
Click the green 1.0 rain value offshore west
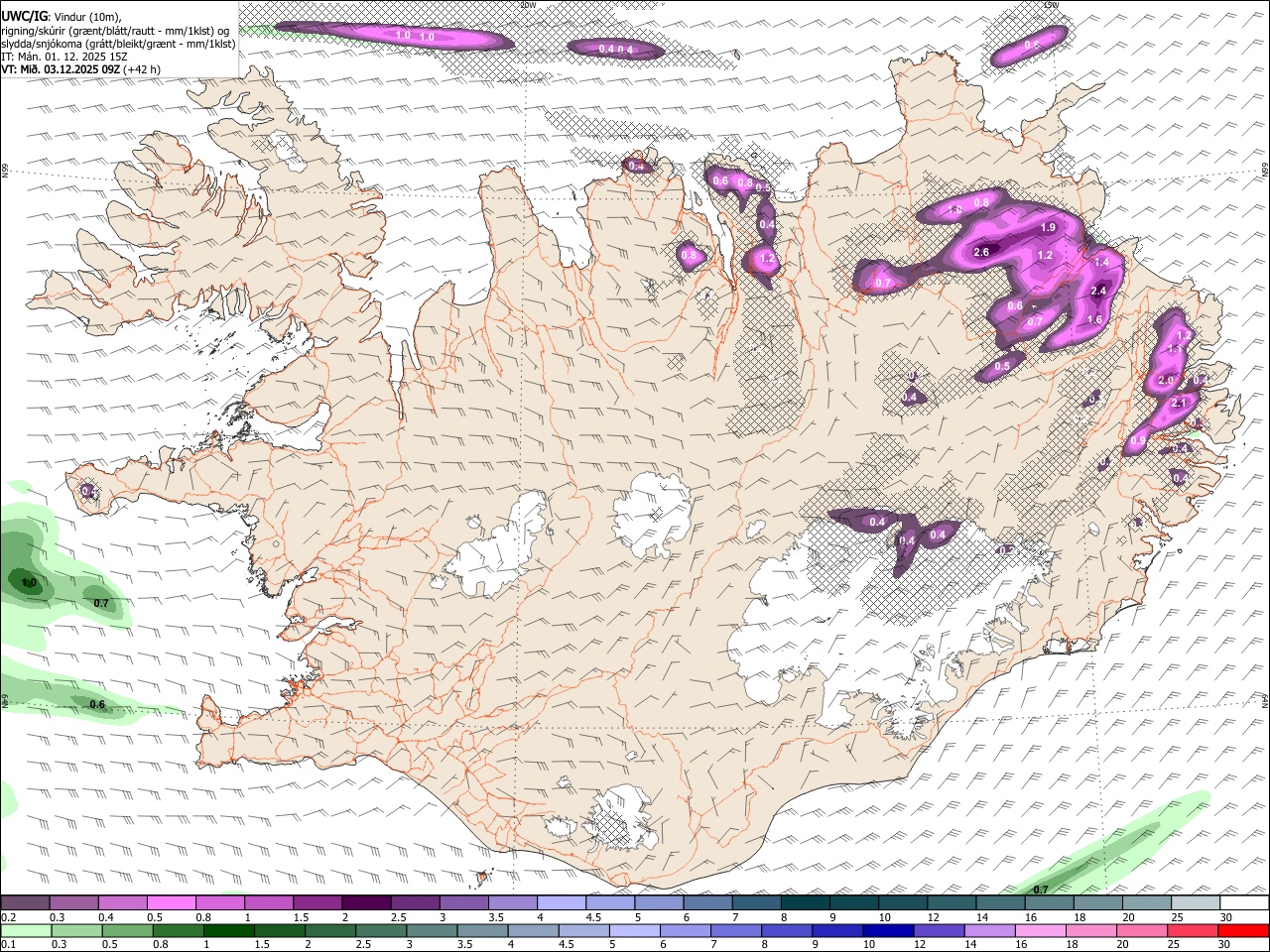click(x=29, y=583)
